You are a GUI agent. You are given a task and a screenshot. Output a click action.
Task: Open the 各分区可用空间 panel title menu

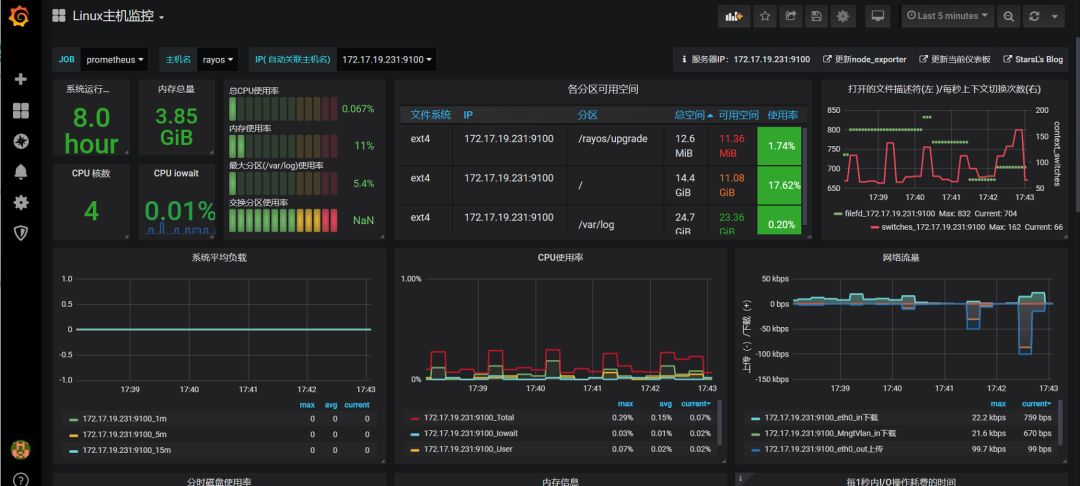(603, 89)
